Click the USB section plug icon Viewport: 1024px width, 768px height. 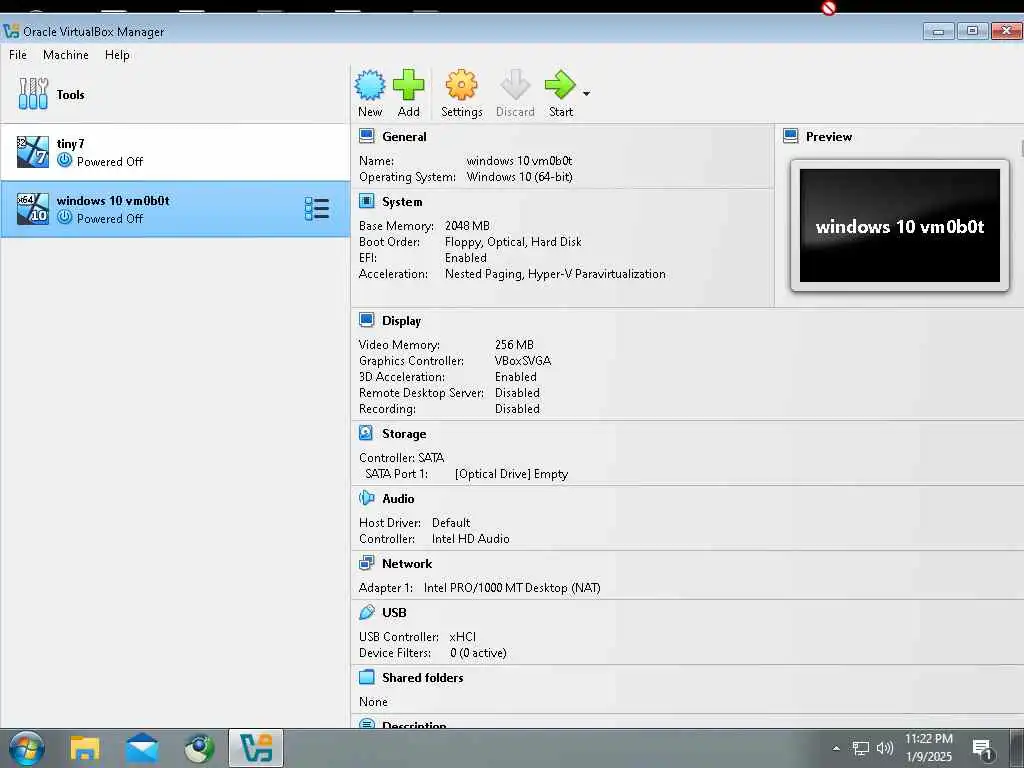point(366,612)
